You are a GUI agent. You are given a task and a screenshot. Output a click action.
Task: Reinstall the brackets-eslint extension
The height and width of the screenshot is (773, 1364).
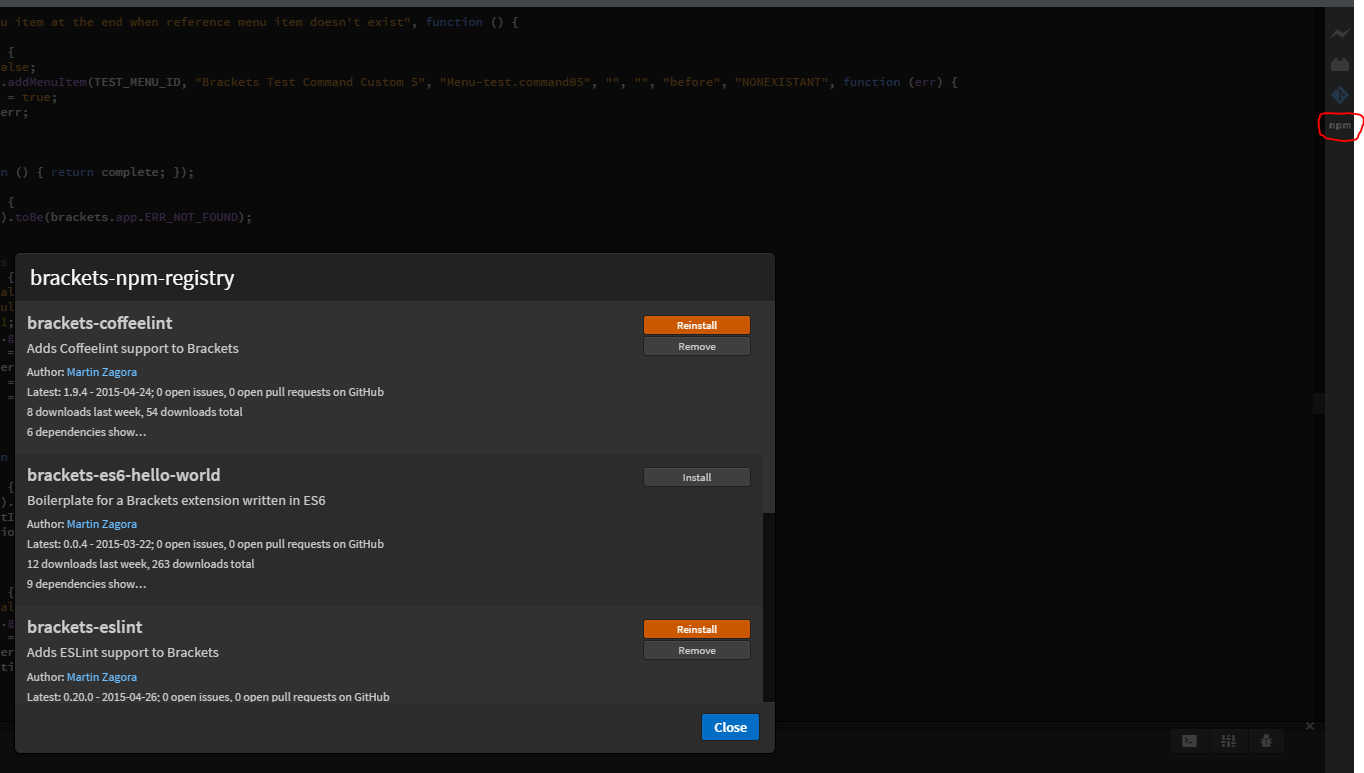[697, 629]
